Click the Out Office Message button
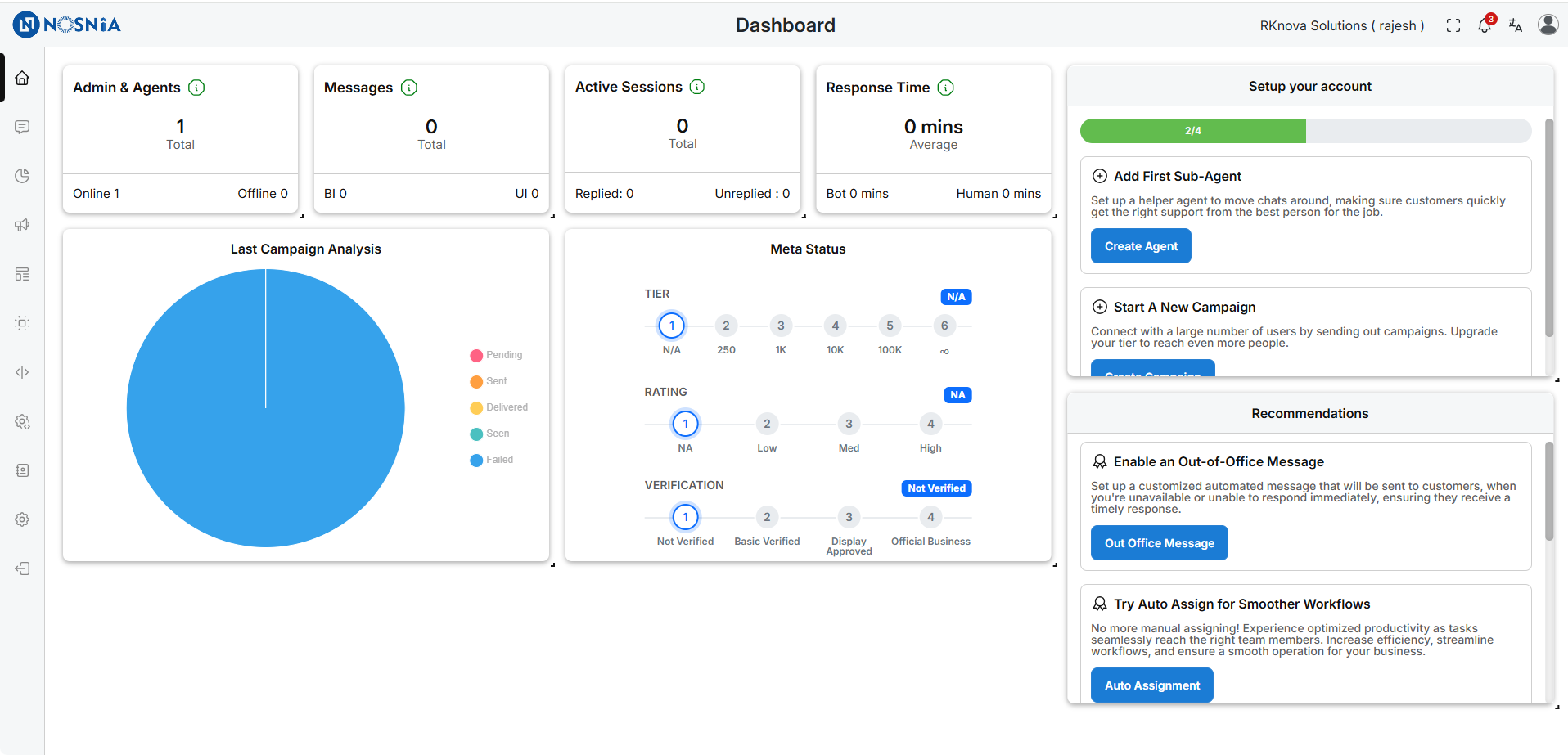The width and height of the screenshot is (1568, 755). 1159,543
